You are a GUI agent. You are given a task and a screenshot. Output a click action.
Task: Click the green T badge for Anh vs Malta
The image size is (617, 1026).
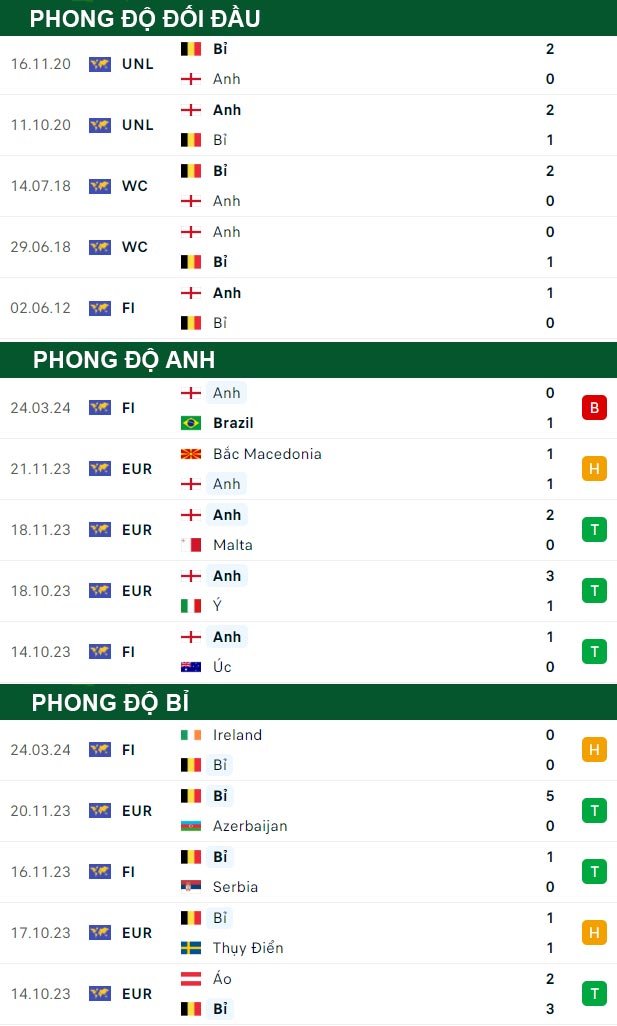pos(594,529)
